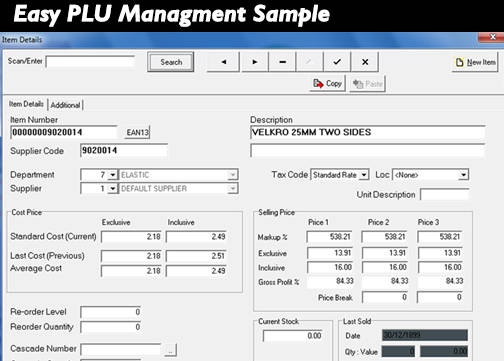The width and height of the screenshot is (504, 361).
Task: Click Price 2 Markup % field
Action: tap(384, 237)
